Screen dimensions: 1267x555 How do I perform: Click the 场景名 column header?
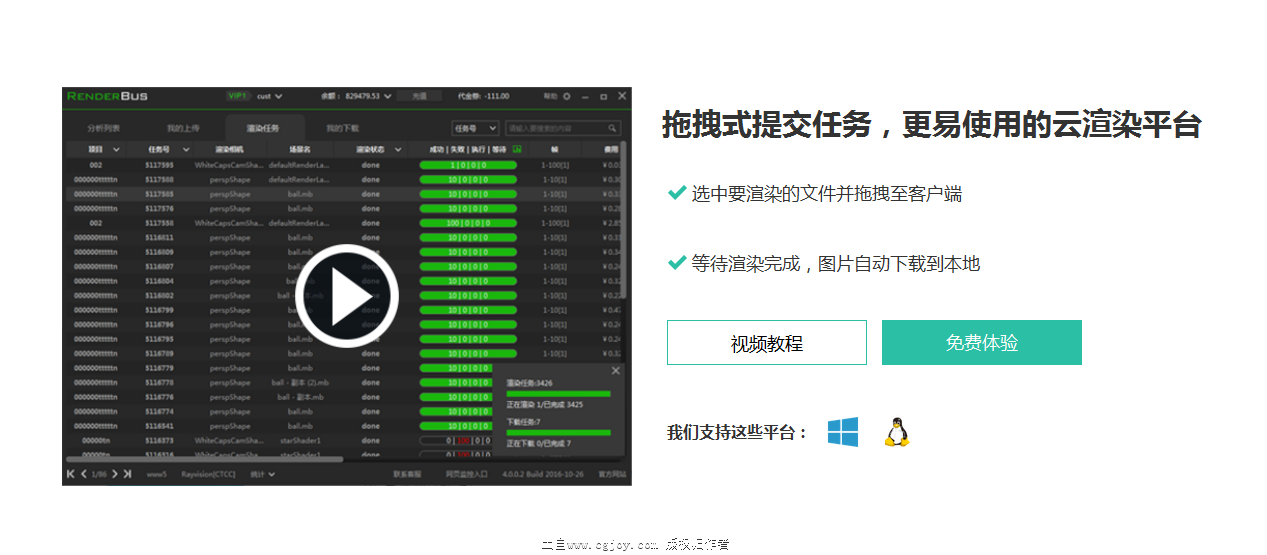point(300,149)
